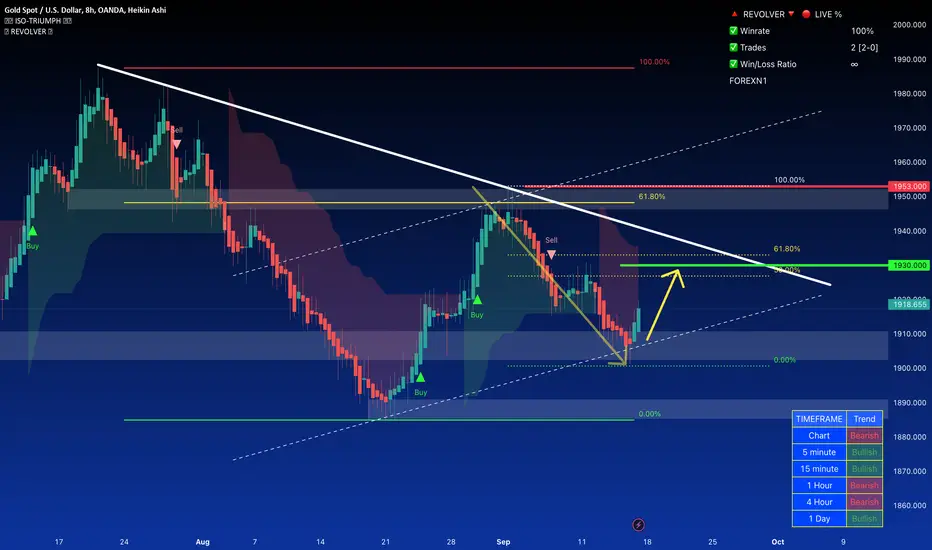Click the 1860.000 price axis label
The image size is (932, 550).
click(909, 505)
